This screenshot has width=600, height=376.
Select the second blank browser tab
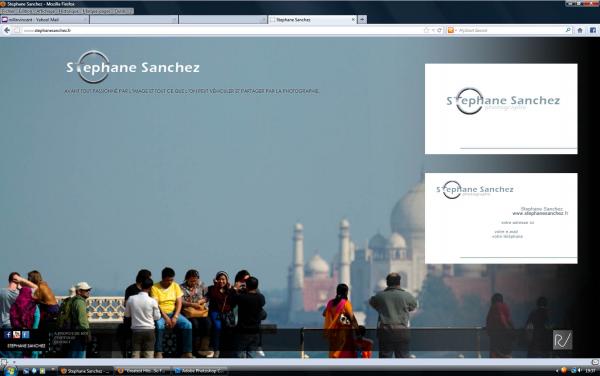coord(134,20)
